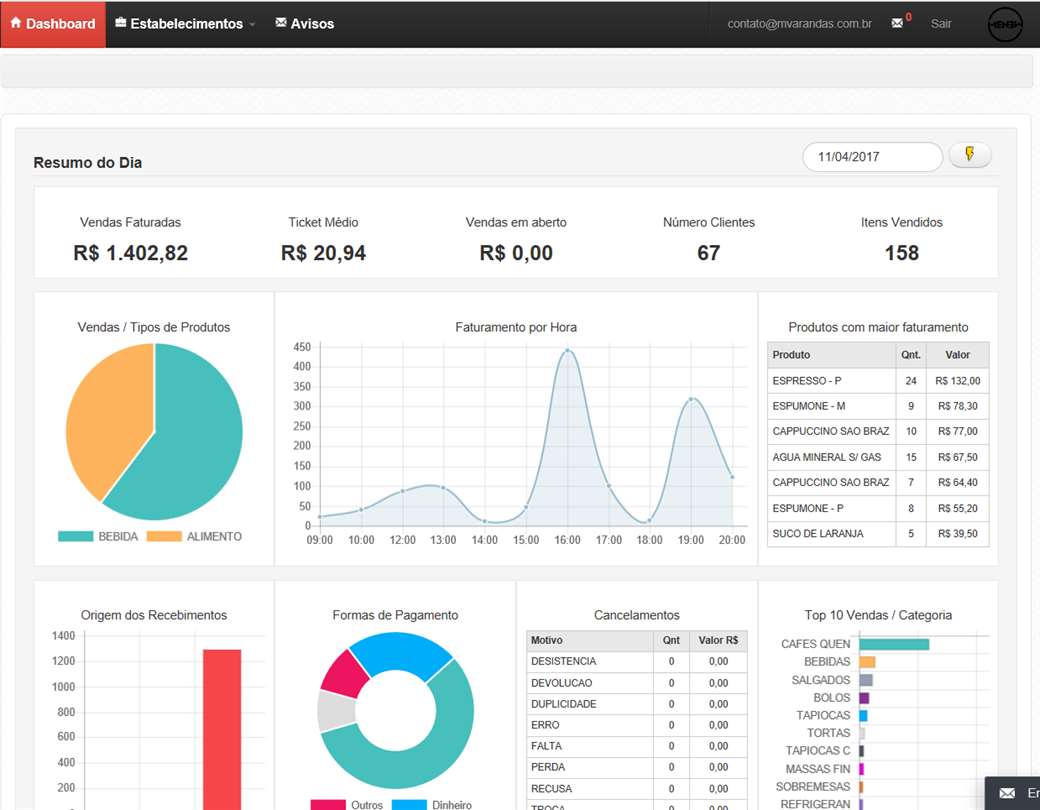Click the 16:00 peak point on the hourly chart
The height and width of the screenshot is (810, 1040).
coord(567,350)
